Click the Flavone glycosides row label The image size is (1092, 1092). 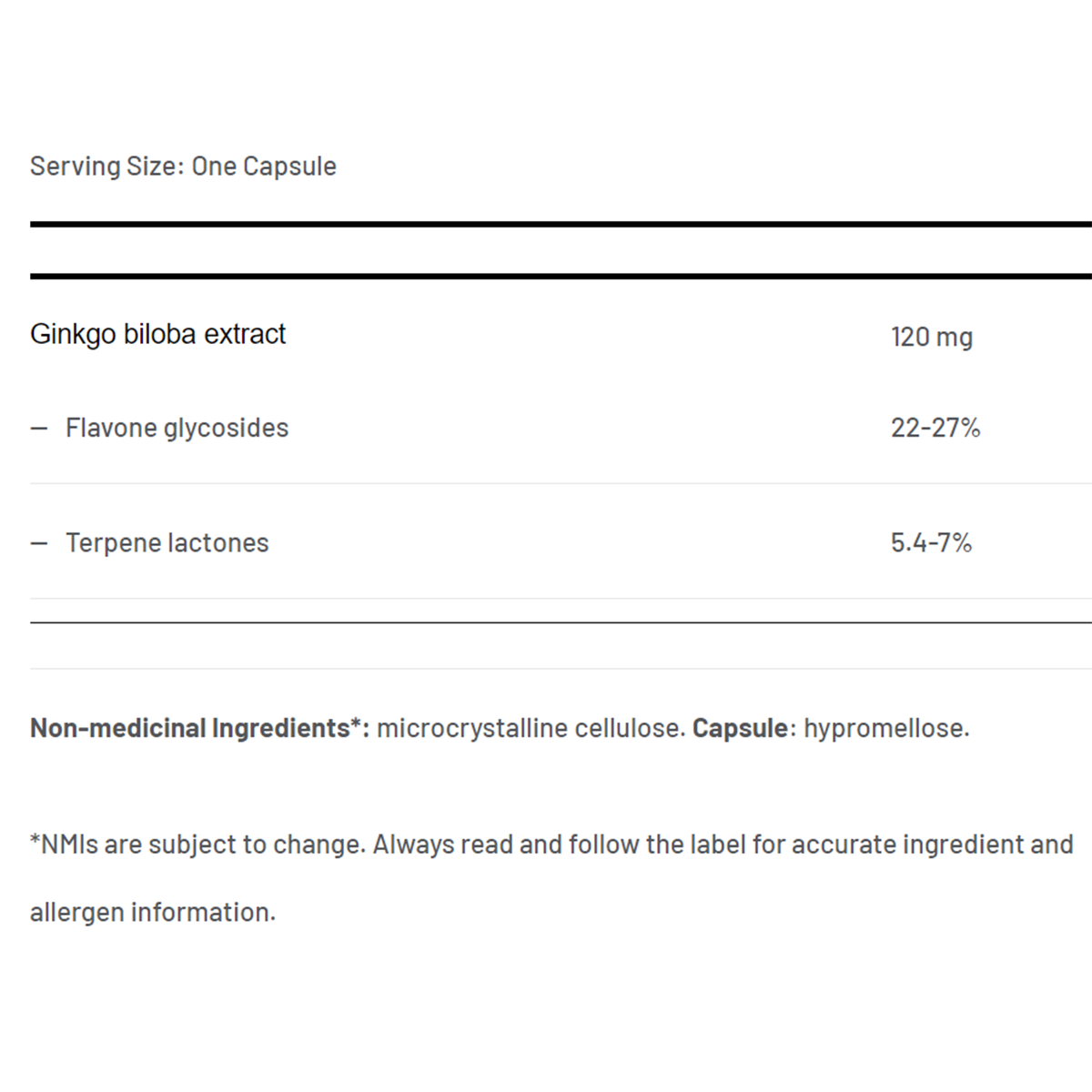coord(177,428)
